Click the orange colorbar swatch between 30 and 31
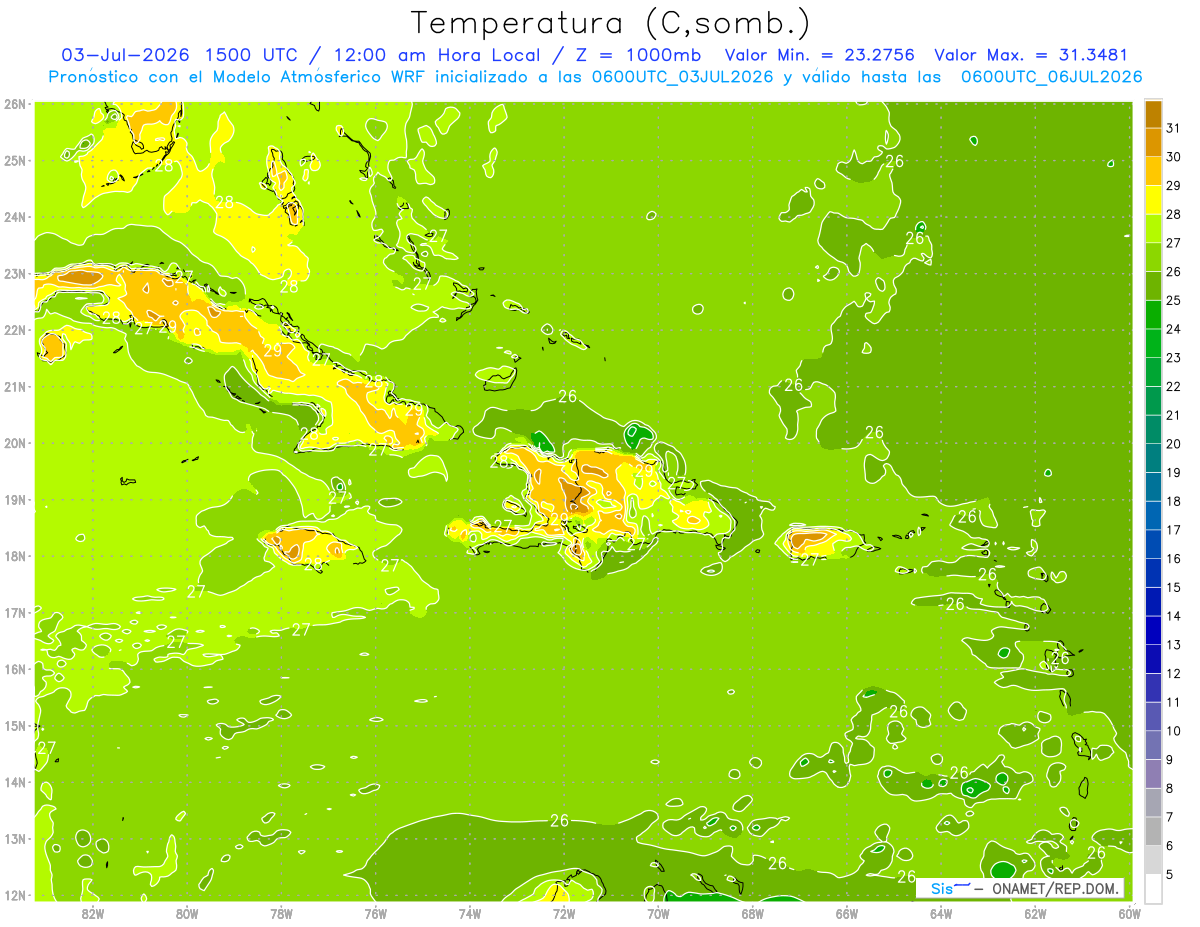The width and height of the screenshot is (1200, 927). coord(1154,143)
